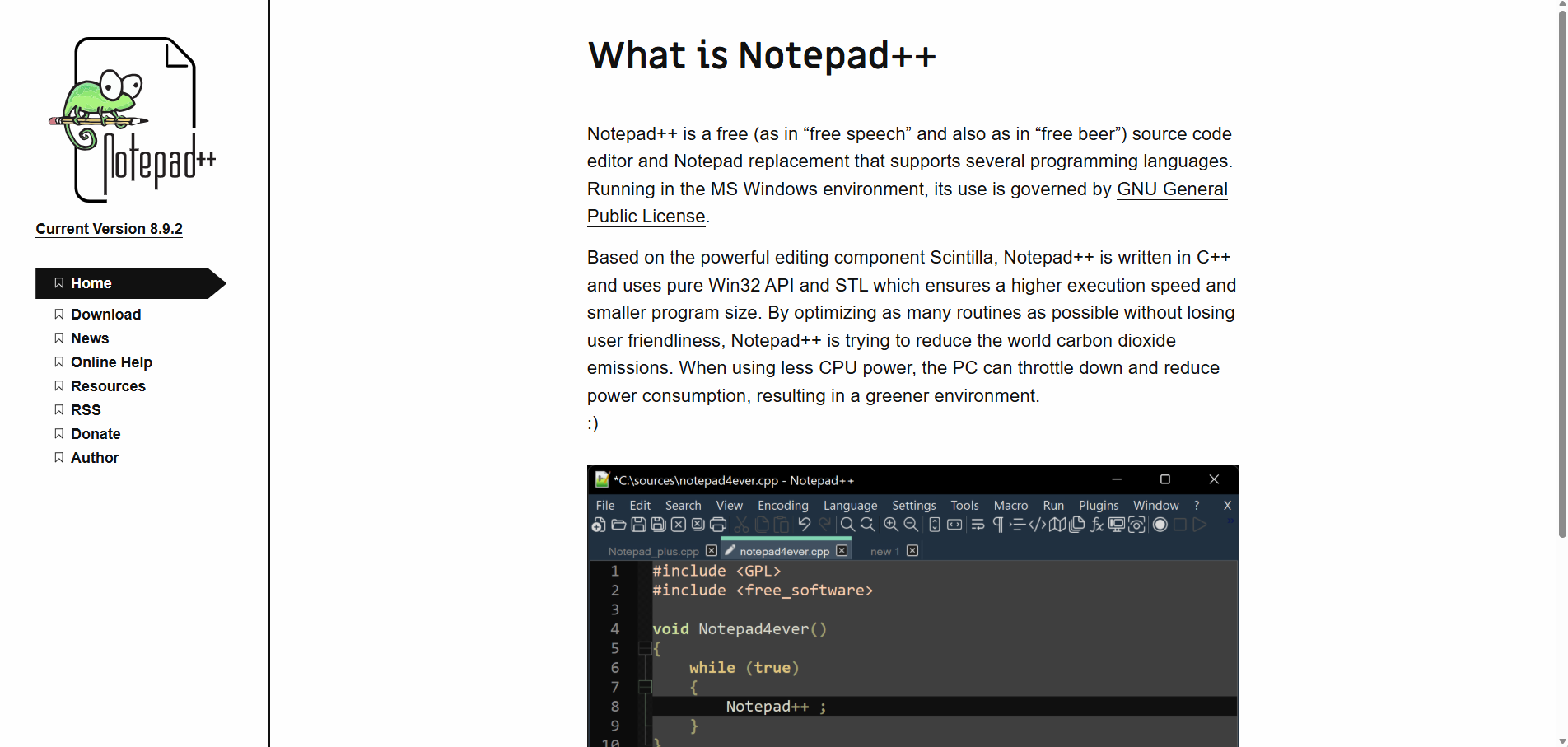Click the Find magnifier icon in screenshot toolbar

[x=847, y=525]
